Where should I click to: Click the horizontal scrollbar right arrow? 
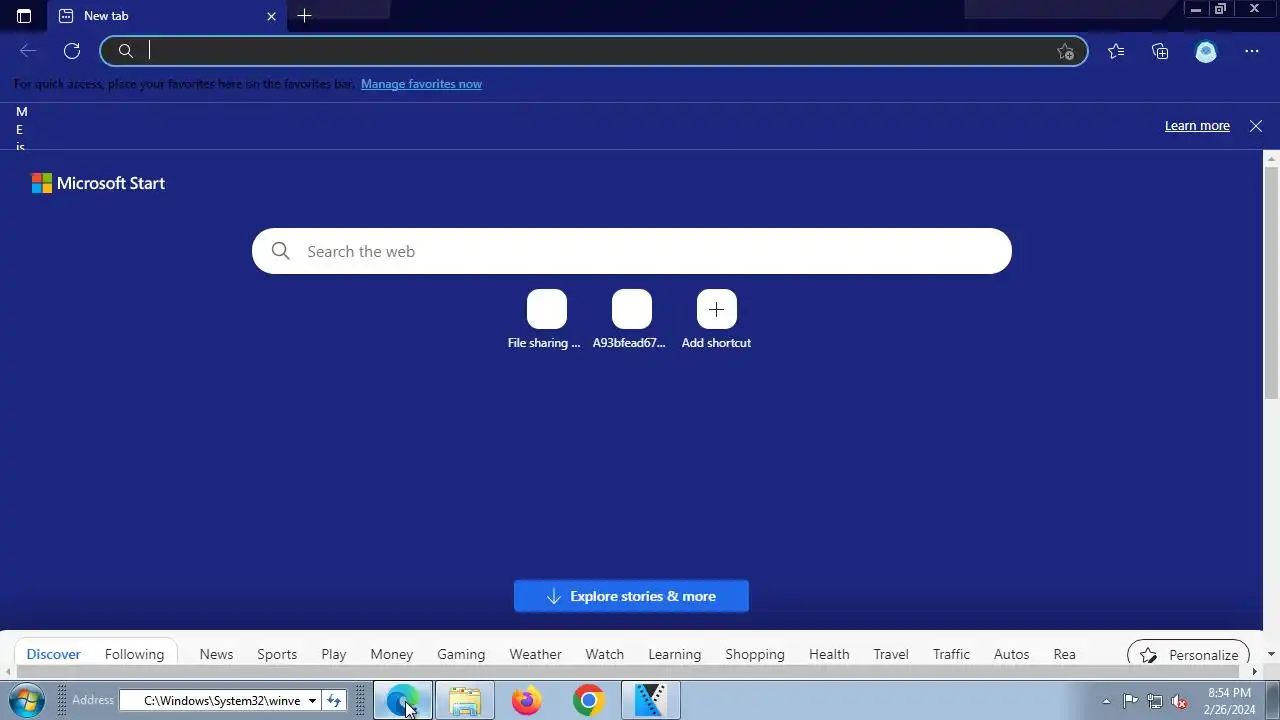[1255, 672]
